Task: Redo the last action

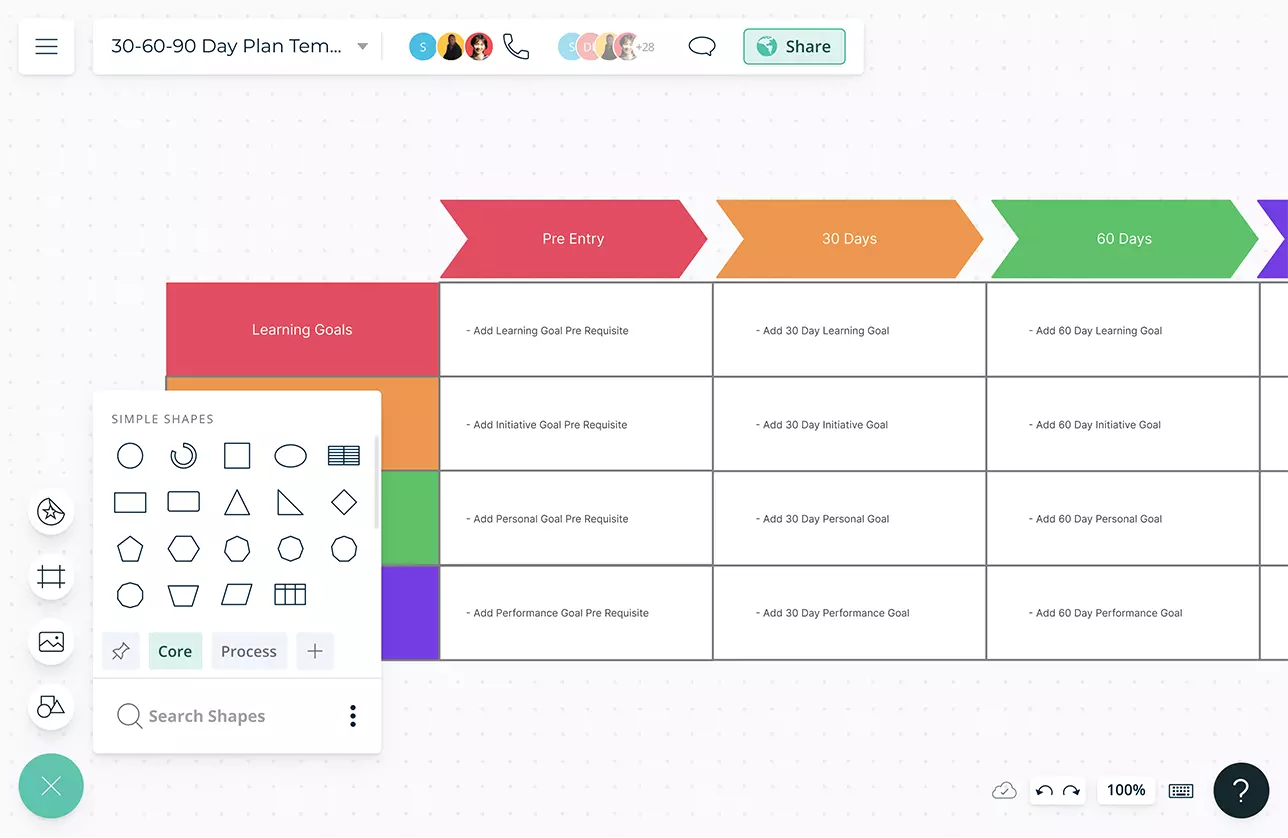Action: pos(1071,791)
